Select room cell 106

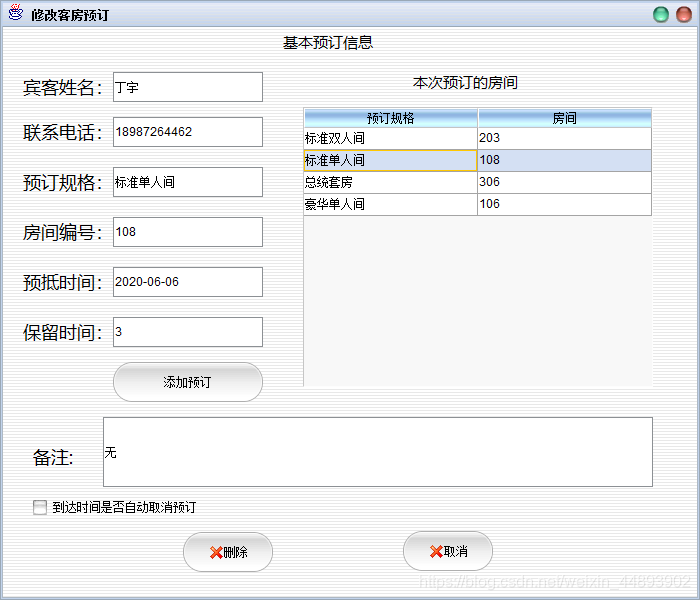pyautogui.click(x=565, y=204)
